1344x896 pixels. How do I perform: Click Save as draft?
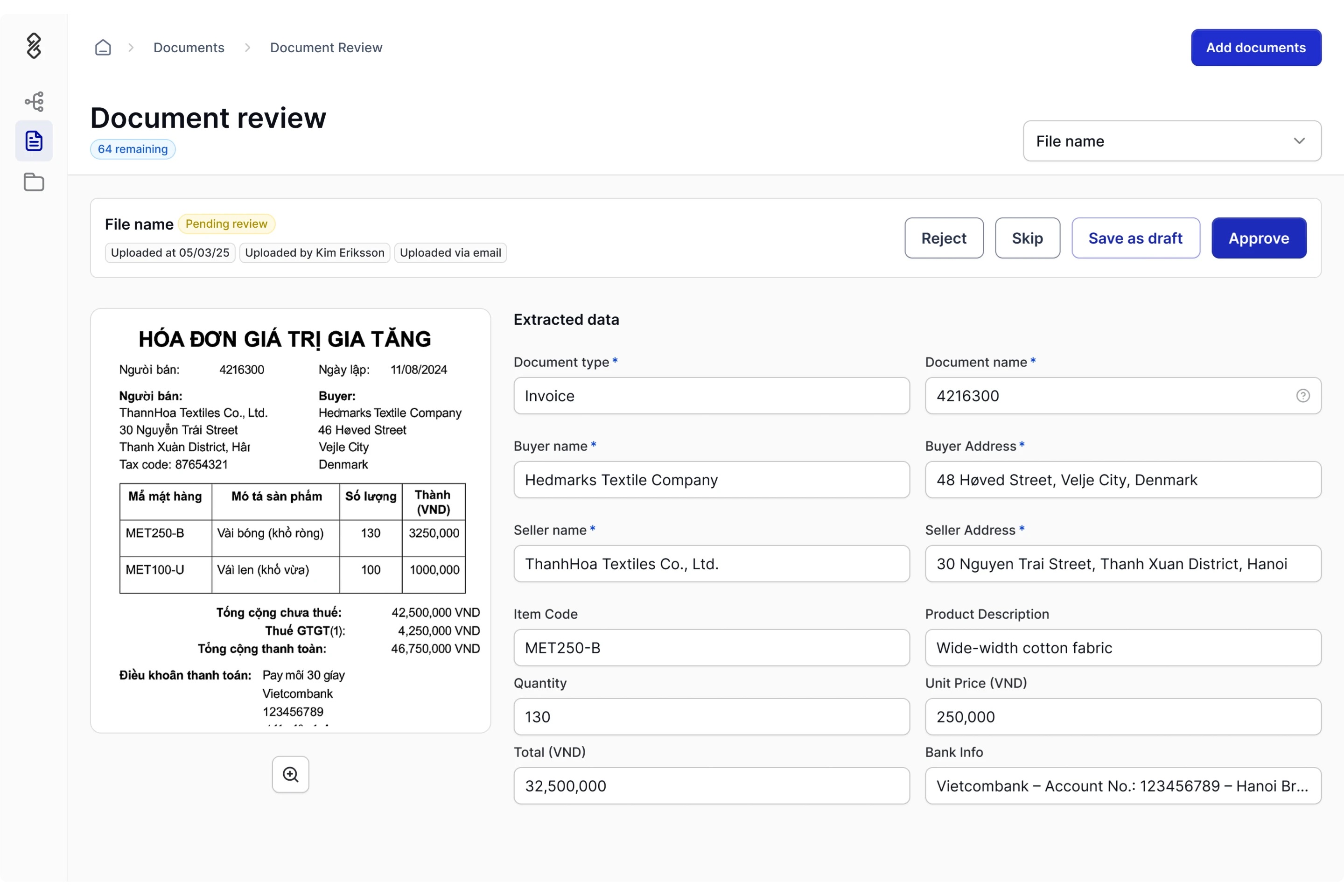pos(1135,238)
